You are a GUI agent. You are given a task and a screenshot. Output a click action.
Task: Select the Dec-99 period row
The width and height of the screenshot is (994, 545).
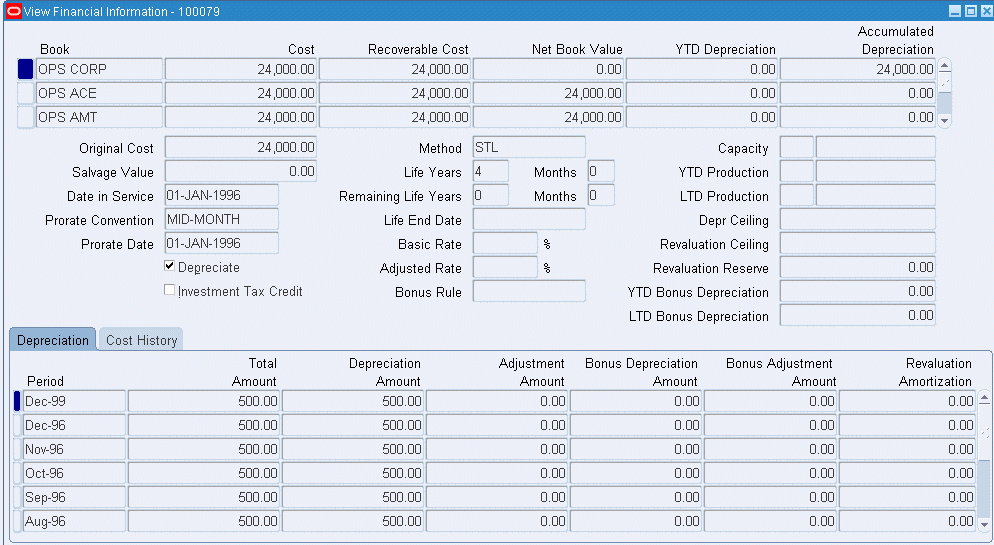(x=74, y=401)
